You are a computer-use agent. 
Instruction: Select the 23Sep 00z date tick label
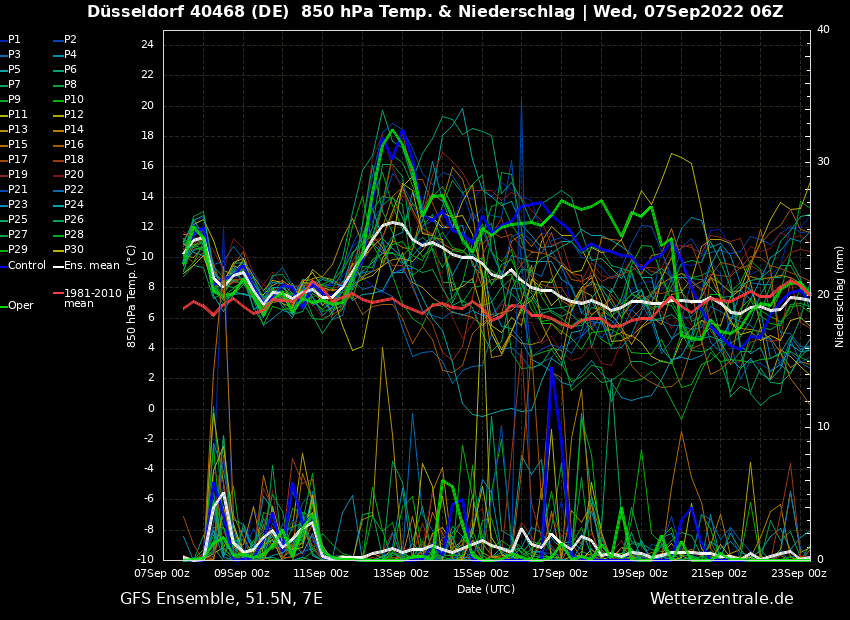tap(798, 574)
